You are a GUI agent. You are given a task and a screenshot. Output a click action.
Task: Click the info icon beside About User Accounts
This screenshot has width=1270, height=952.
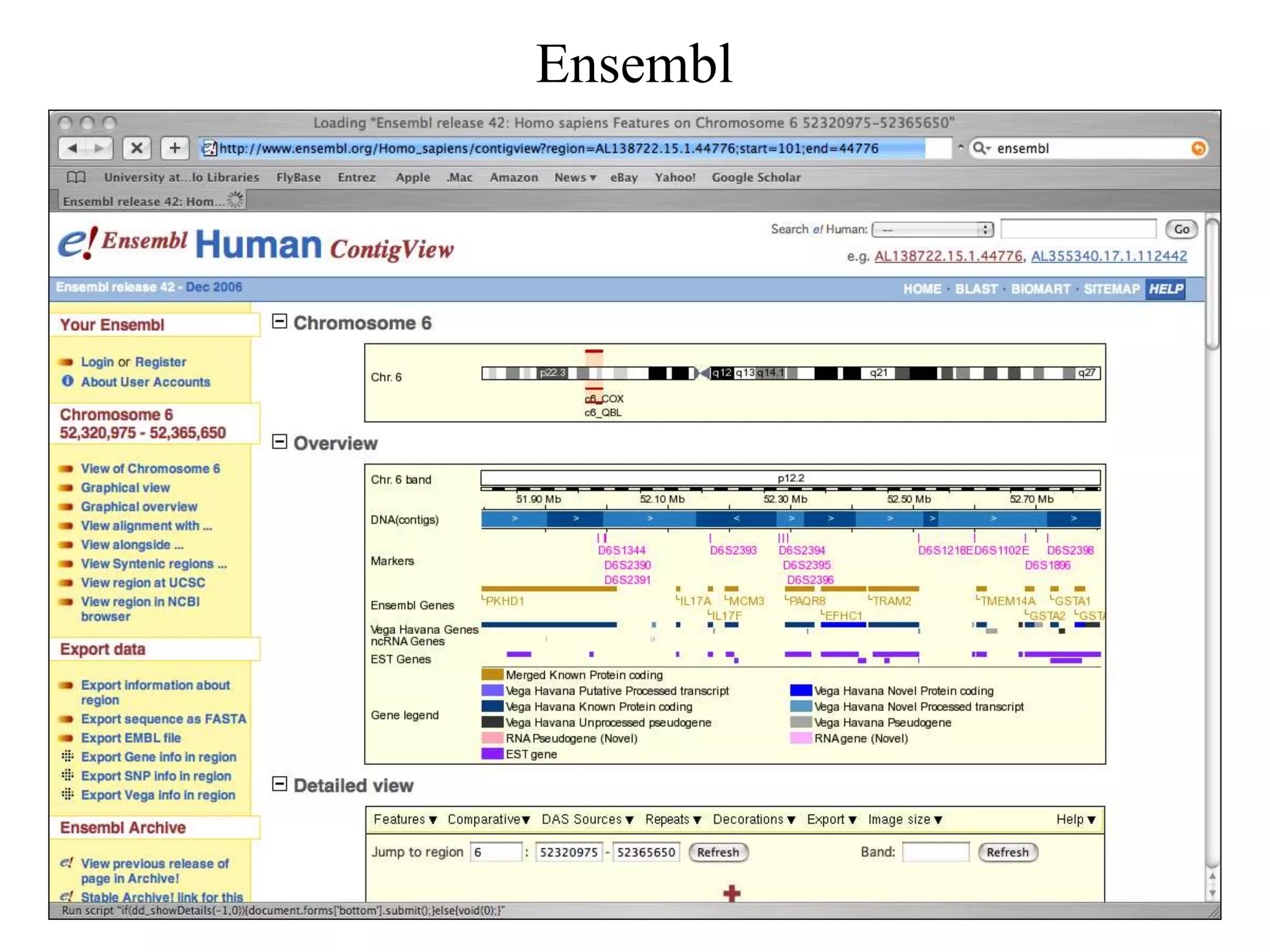pyautogui.click(x=68, y=381)
